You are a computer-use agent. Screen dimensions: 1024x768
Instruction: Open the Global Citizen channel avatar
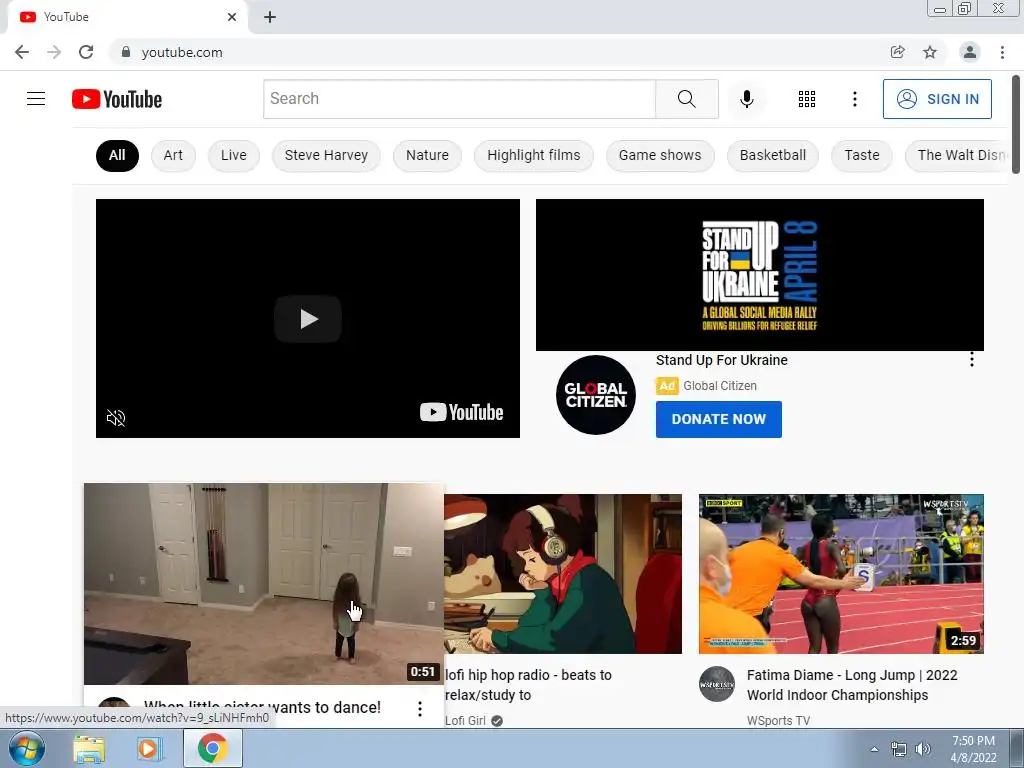click(x=596, y=395)
